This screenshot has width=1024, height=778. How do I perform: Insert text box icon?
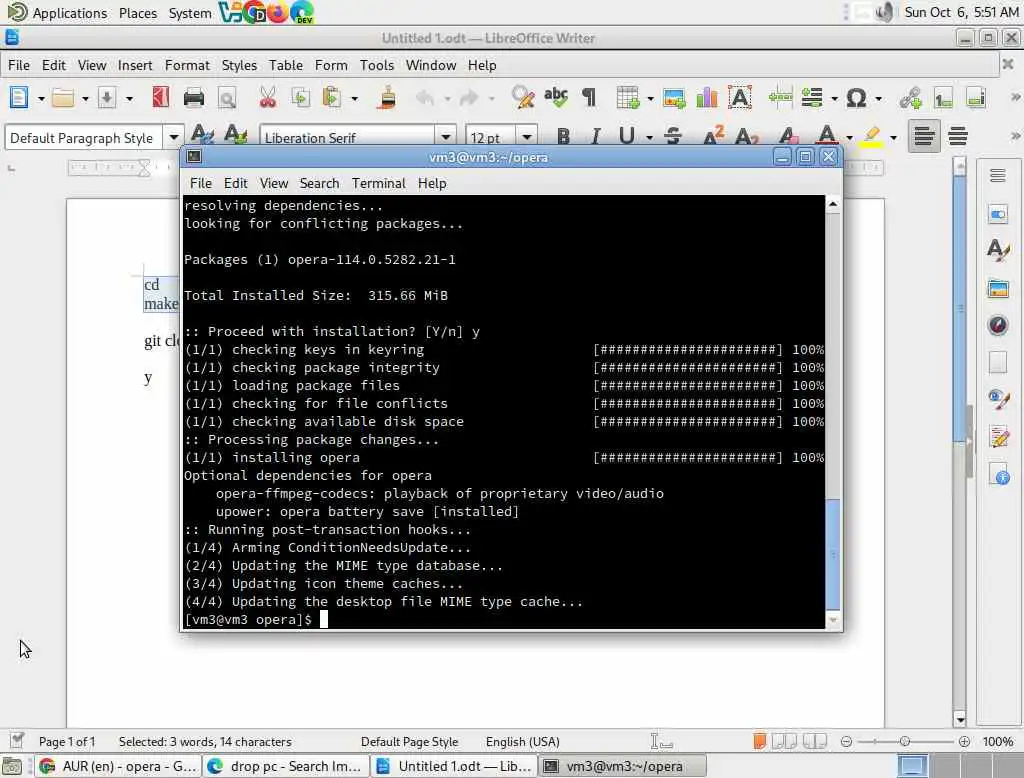740,98
